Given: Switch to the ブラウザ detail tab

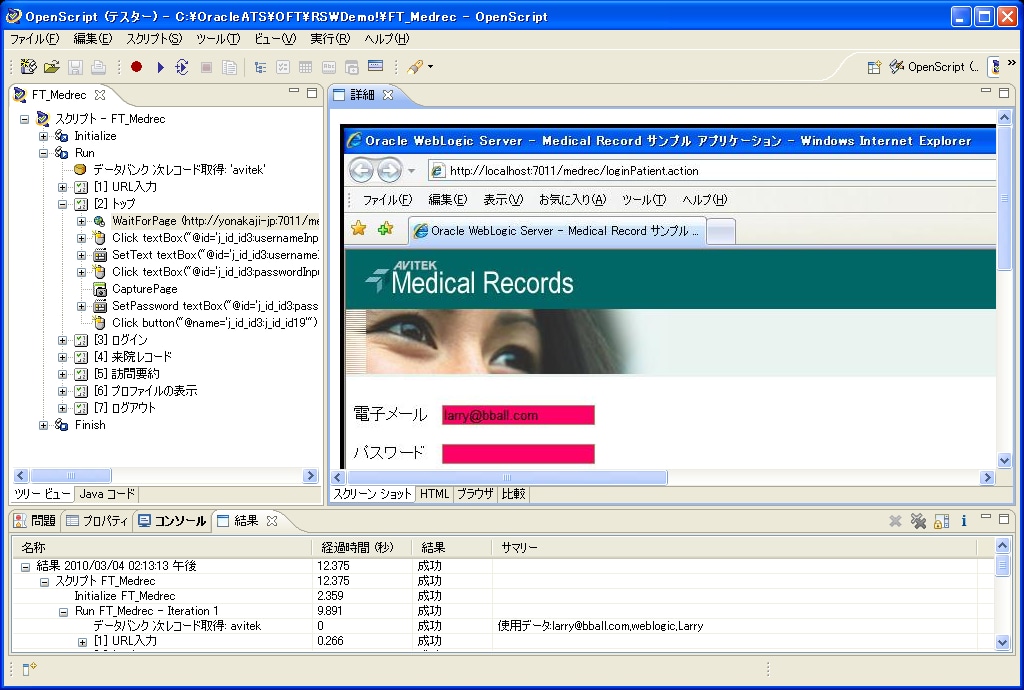Looking at the screenshot, I should pyautogui.click(x=475, y=494).
